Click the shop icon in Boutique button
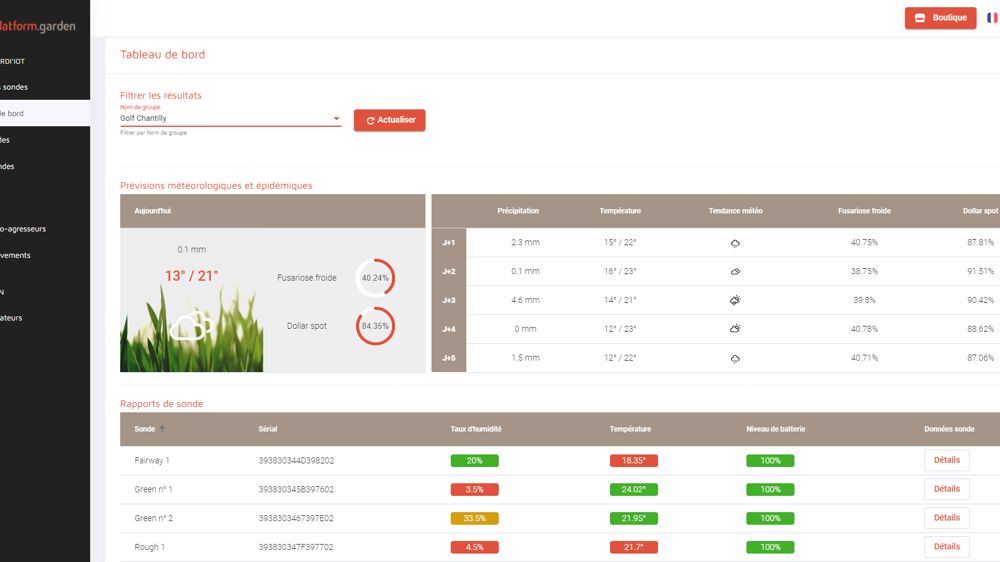The image size is (1000, 562). (x=920, y=18)
